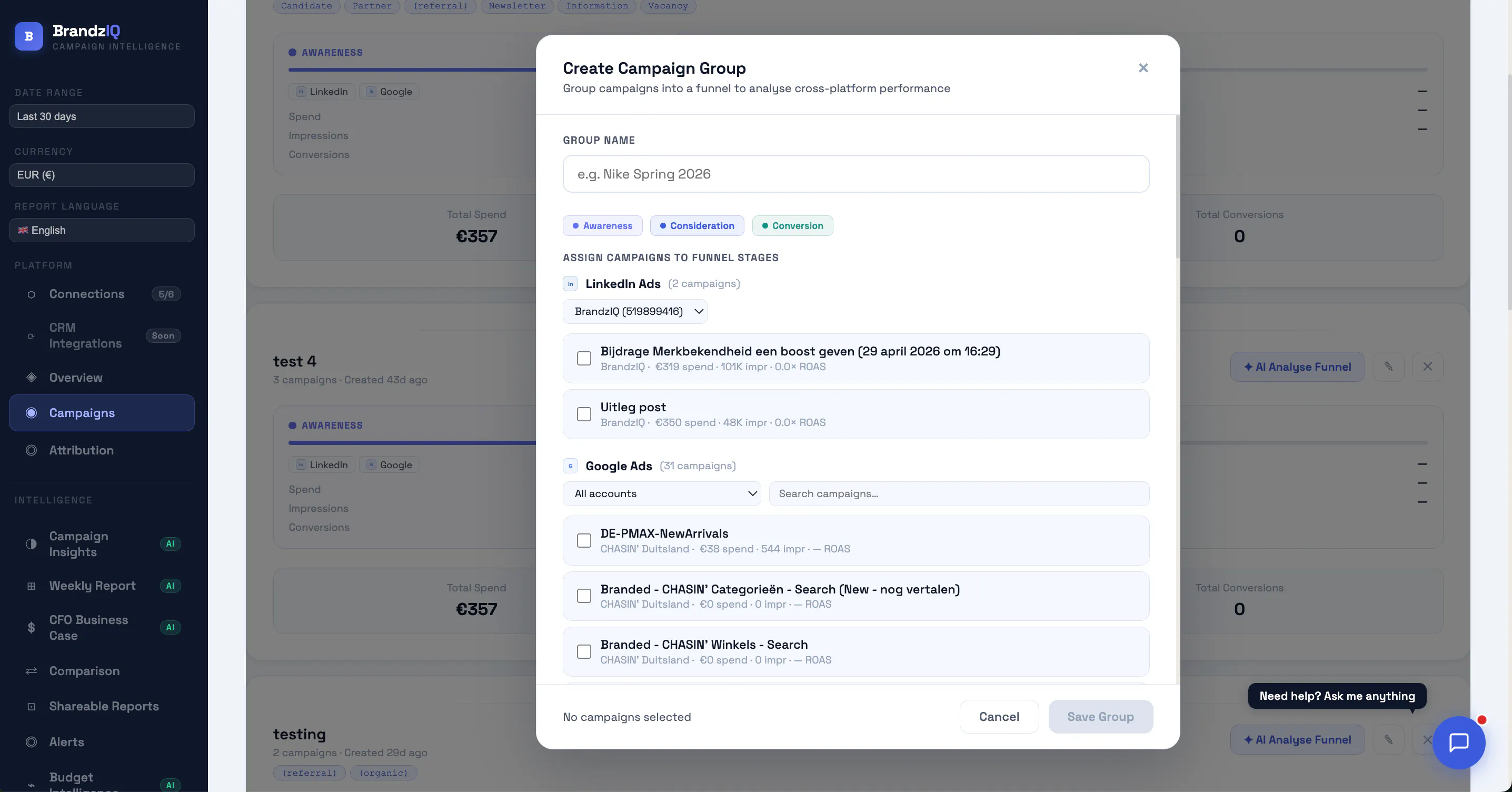Click the Comparison arrows icon
Viewport: 1512px width, 792px height.
(x=31, y=671)
